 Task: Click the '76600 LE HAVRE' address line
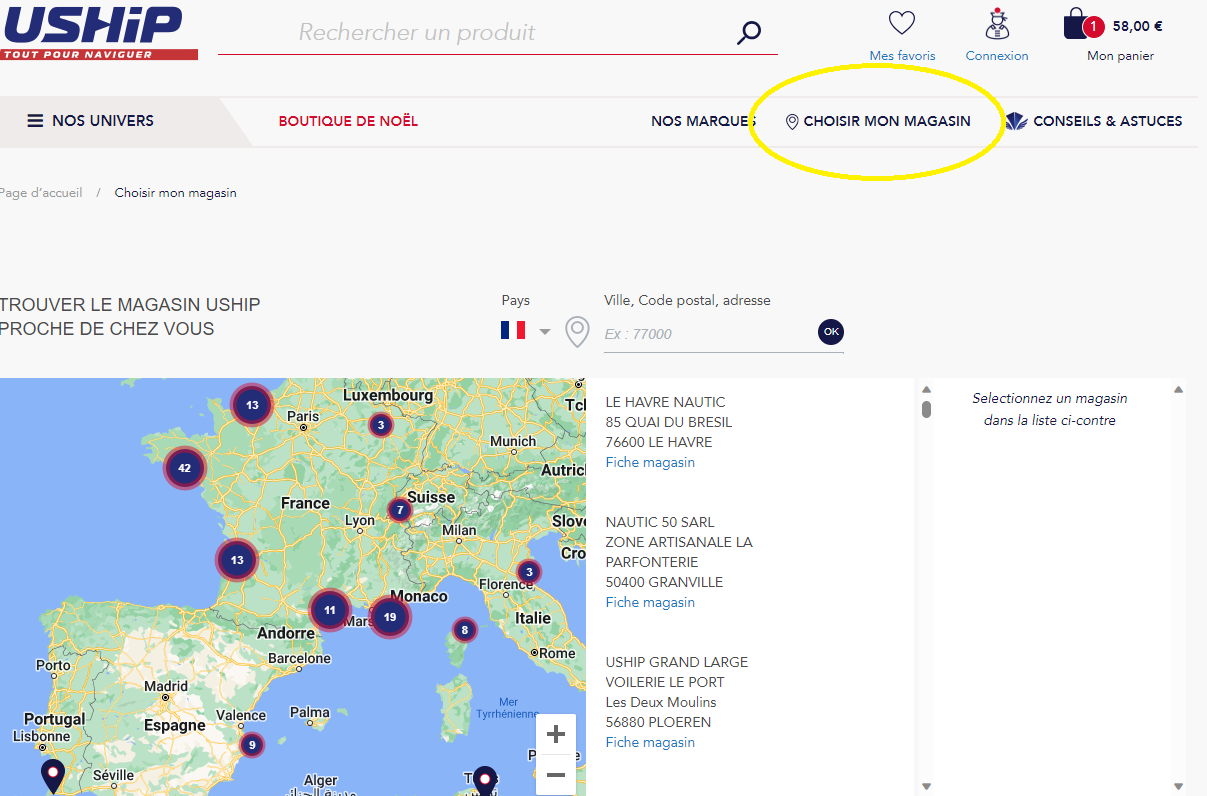659,442
